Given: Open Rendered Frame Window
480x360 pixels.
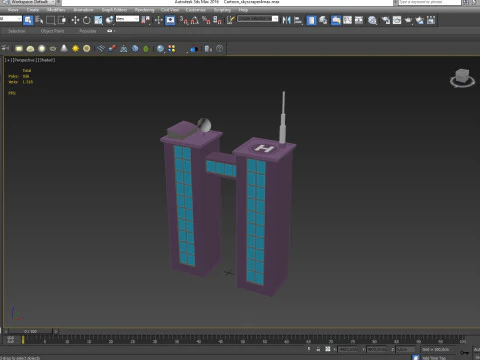Looking at the screenshot, I should (x=397, y=20).
